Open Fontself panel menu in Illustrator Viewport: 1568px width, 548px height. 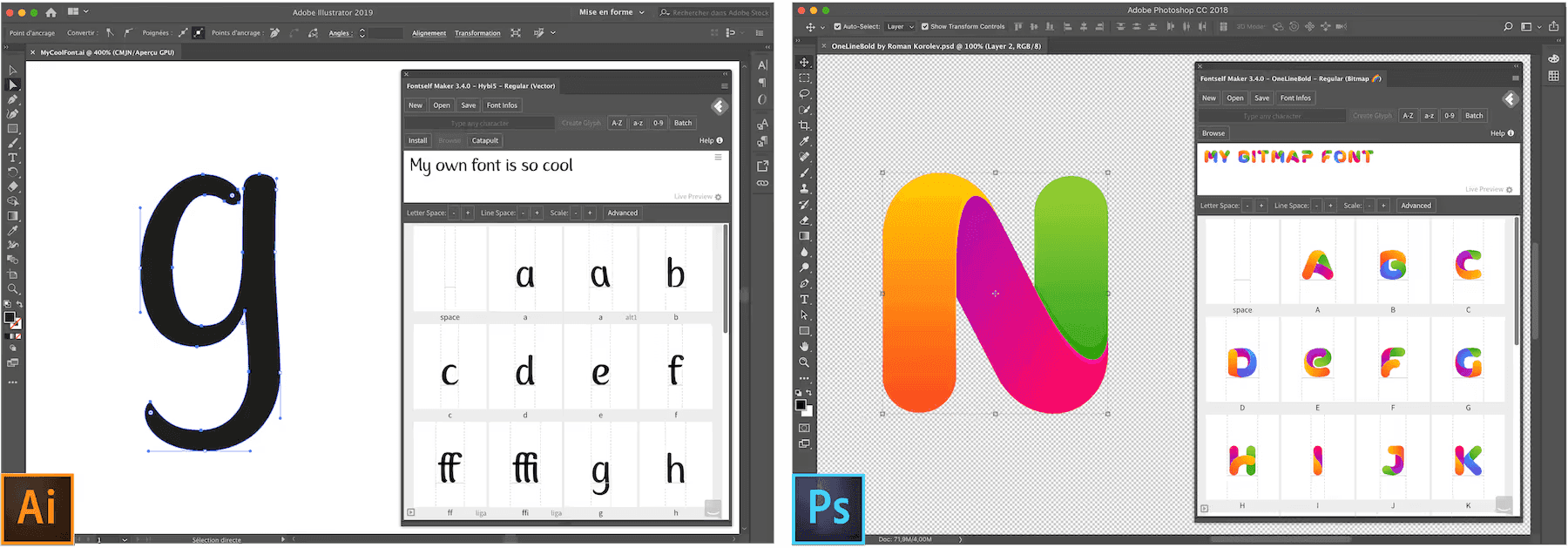724,85
